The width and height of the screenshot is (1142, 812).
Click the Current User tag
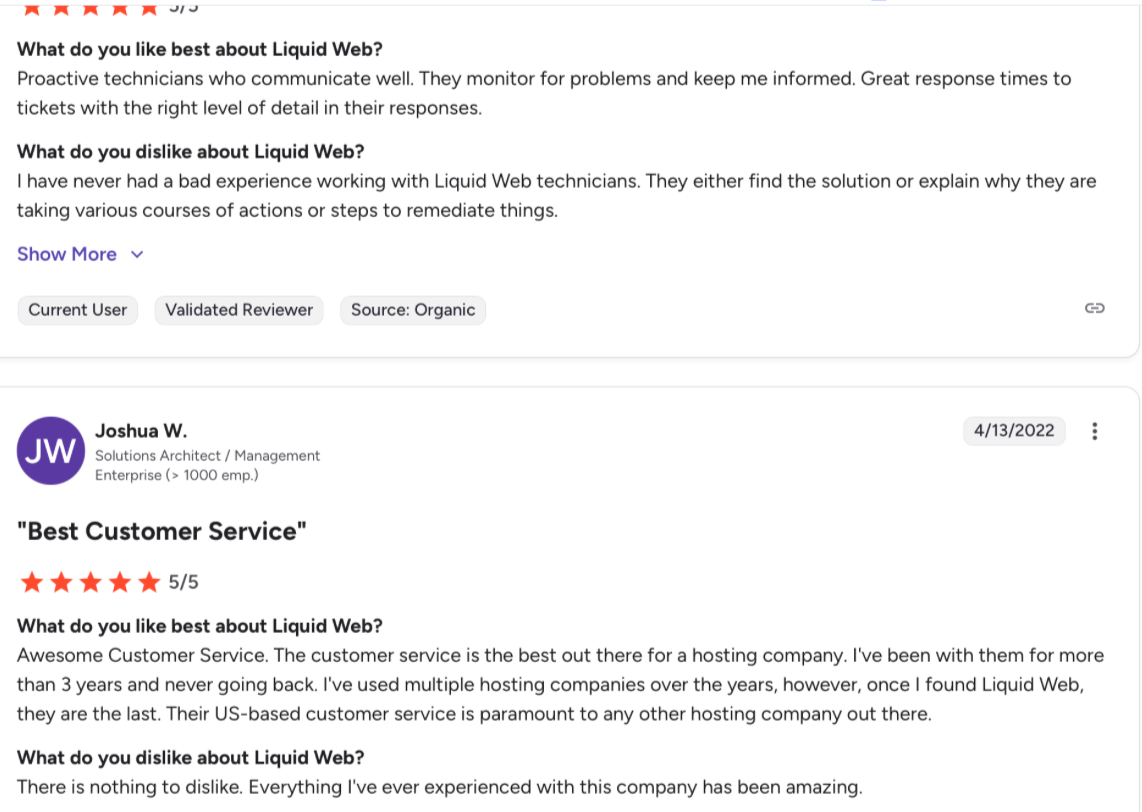coord(78,310)
